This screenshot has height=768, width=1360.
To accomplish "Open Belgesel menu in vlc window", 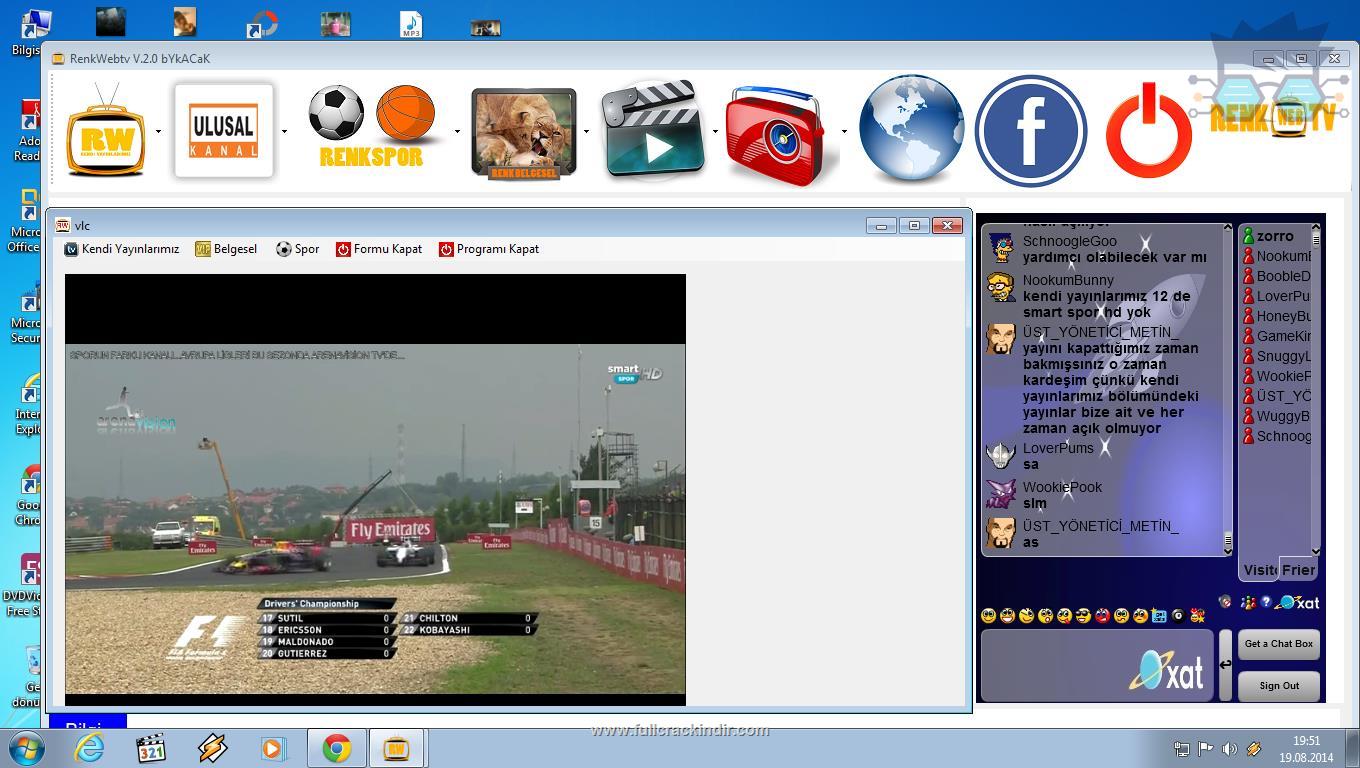I will tap(226, 249).
